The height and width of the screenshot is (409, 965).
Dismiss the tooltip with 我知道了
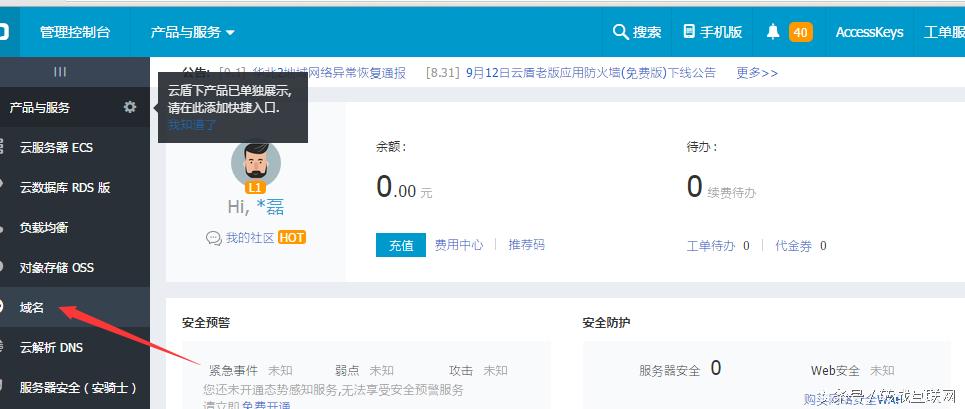(x=192, y=125)
